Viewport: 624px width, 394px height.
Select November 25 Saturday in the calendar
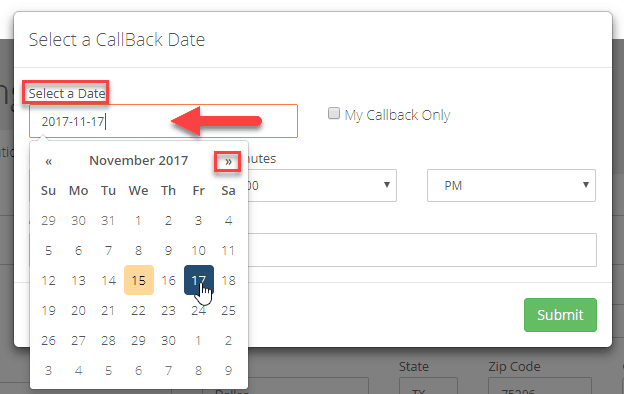228,310
